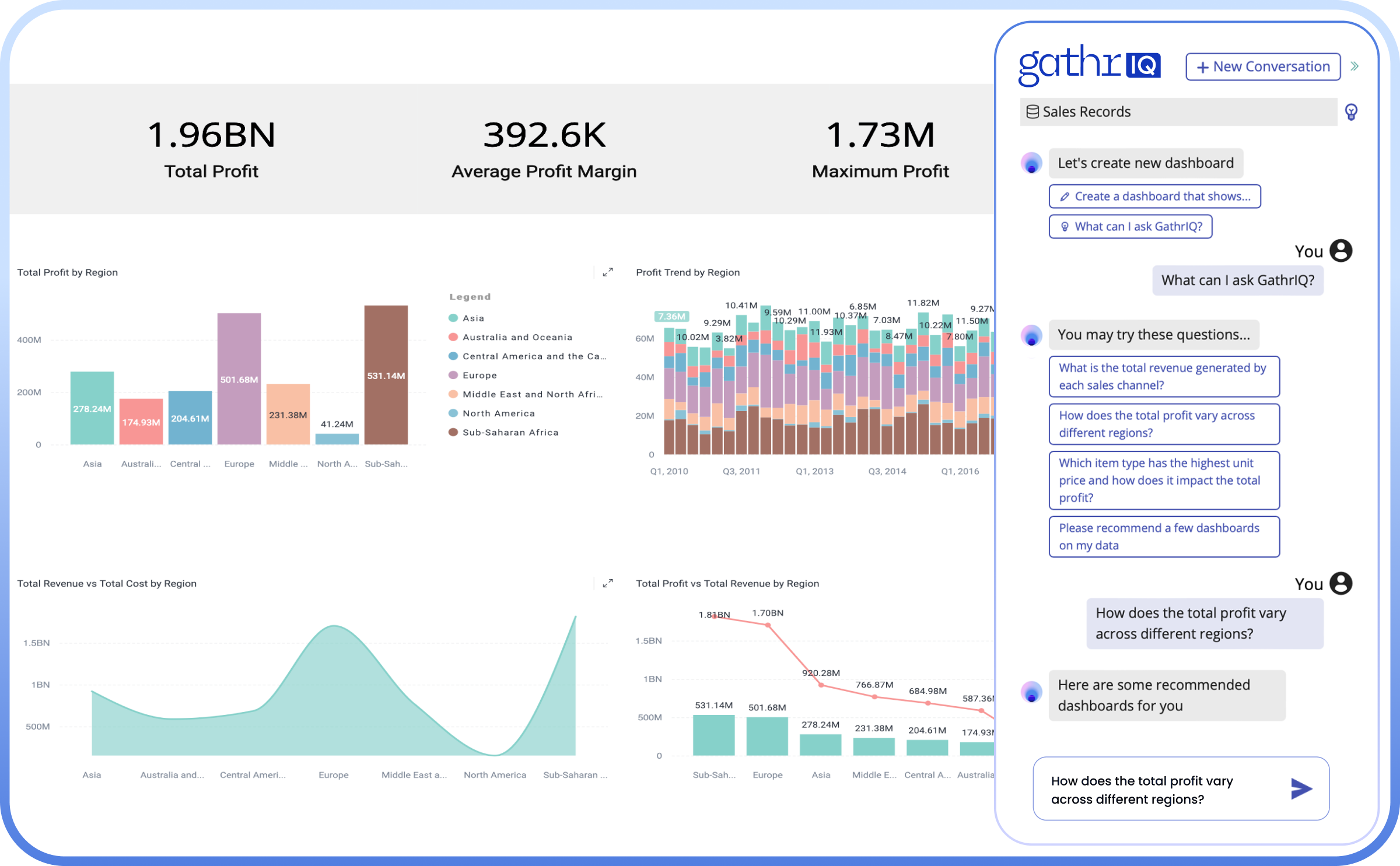Screen dimensions: 1400x866
Task: Click the GathrIQ logo
Action: click(1090, 65)
